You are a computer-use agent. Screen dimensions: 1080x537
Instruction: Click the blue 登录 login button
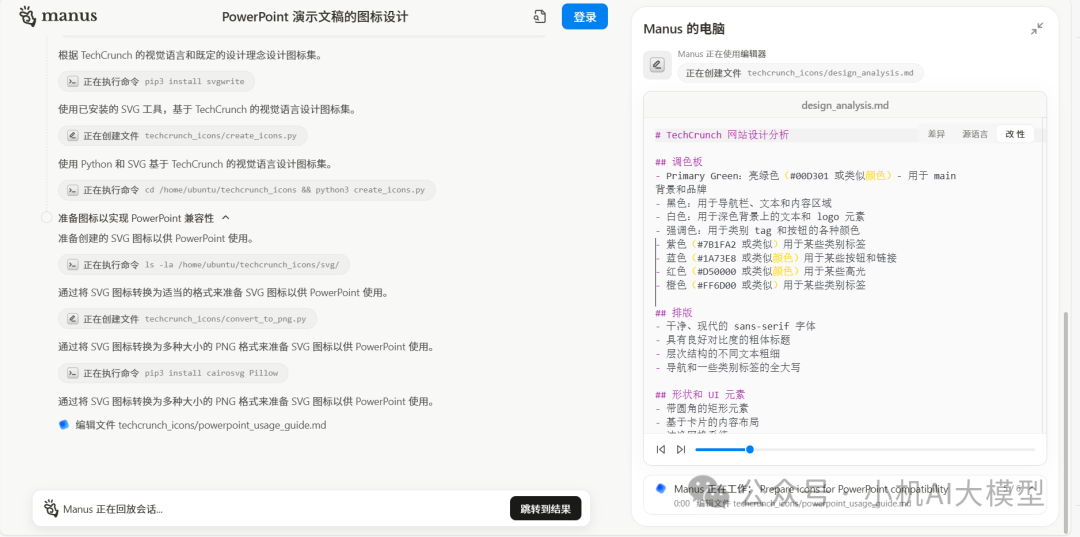click(585, 17)
